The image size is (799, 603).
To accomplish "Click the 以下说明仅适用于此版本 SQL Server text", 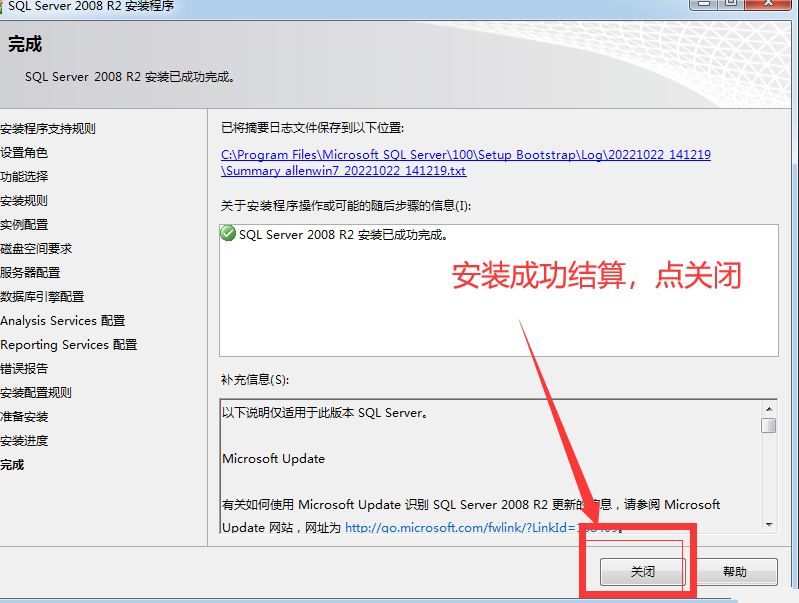I will click(x=325, y=412).
